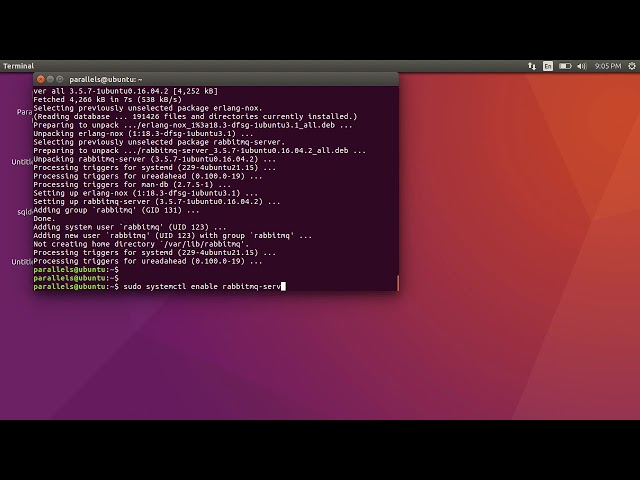
Task: Click the line 'Fetched 4,266 kB in 7s'
Action: coord(107,100)
